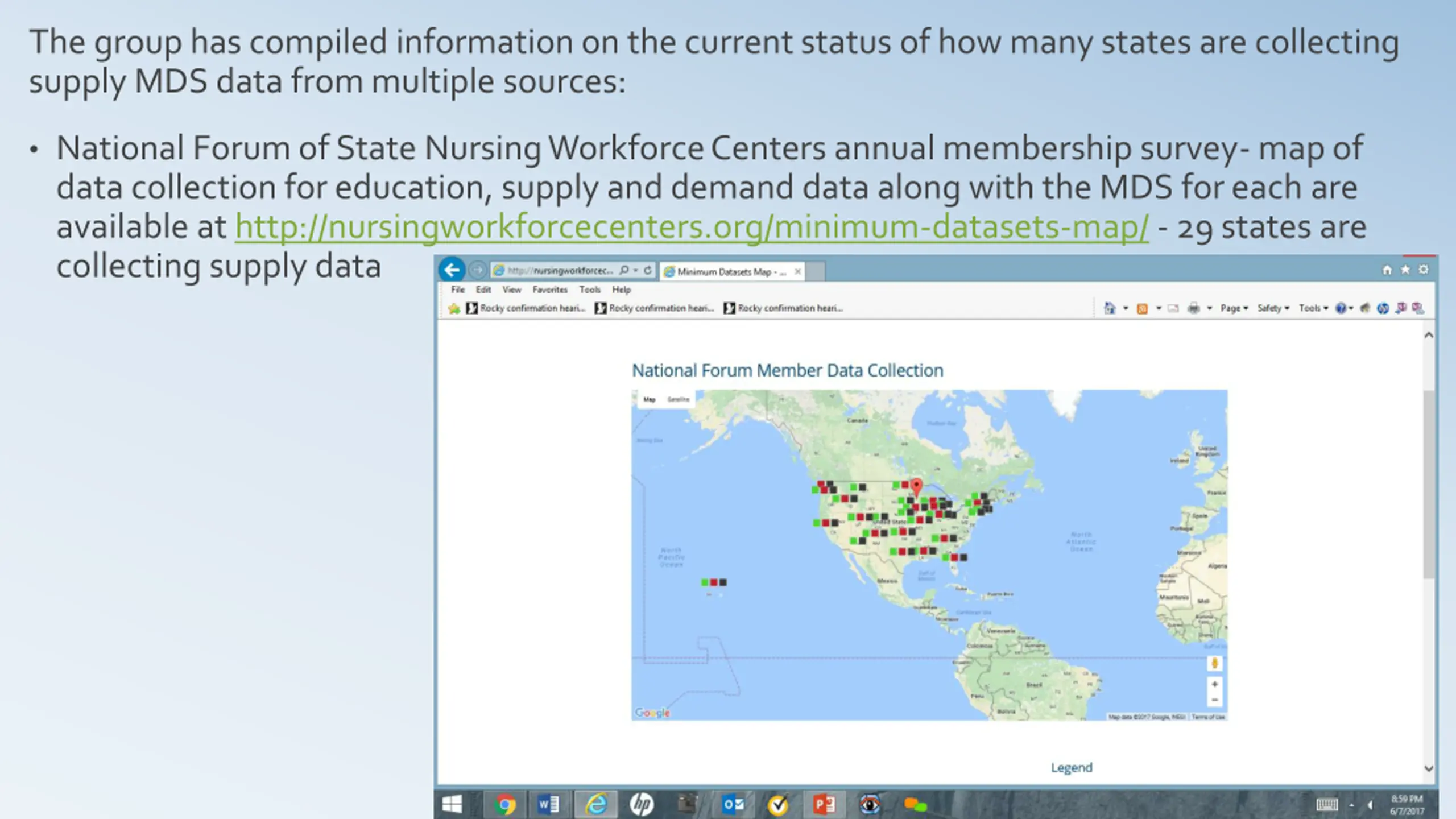Click the refresh icon in address bar

(647, 270)
